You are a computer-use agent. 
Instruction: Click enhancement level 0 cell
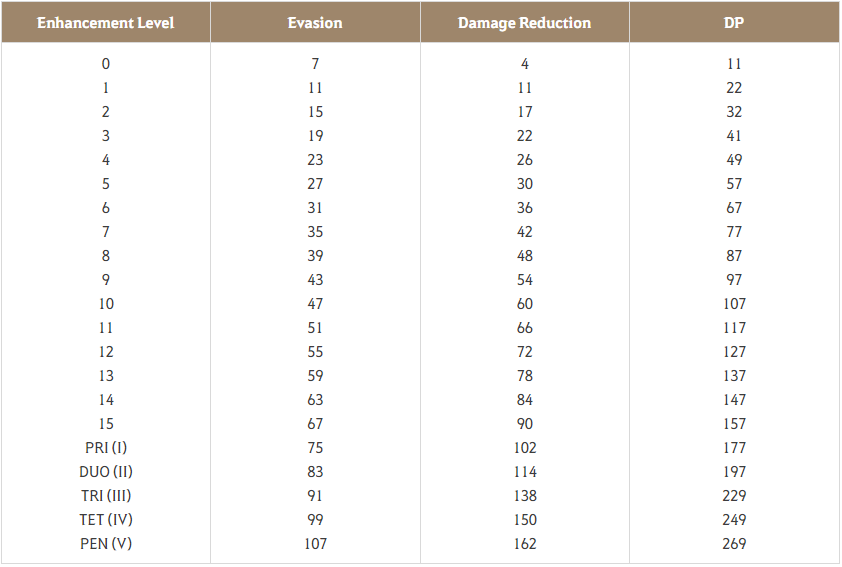coord(106,63)
